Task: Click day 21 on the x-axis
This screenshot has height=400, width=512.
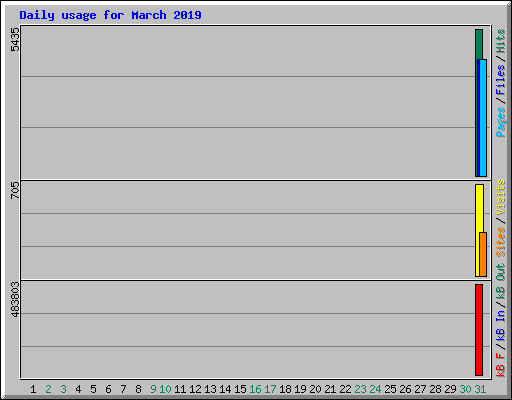Action: tap(330, 389)
